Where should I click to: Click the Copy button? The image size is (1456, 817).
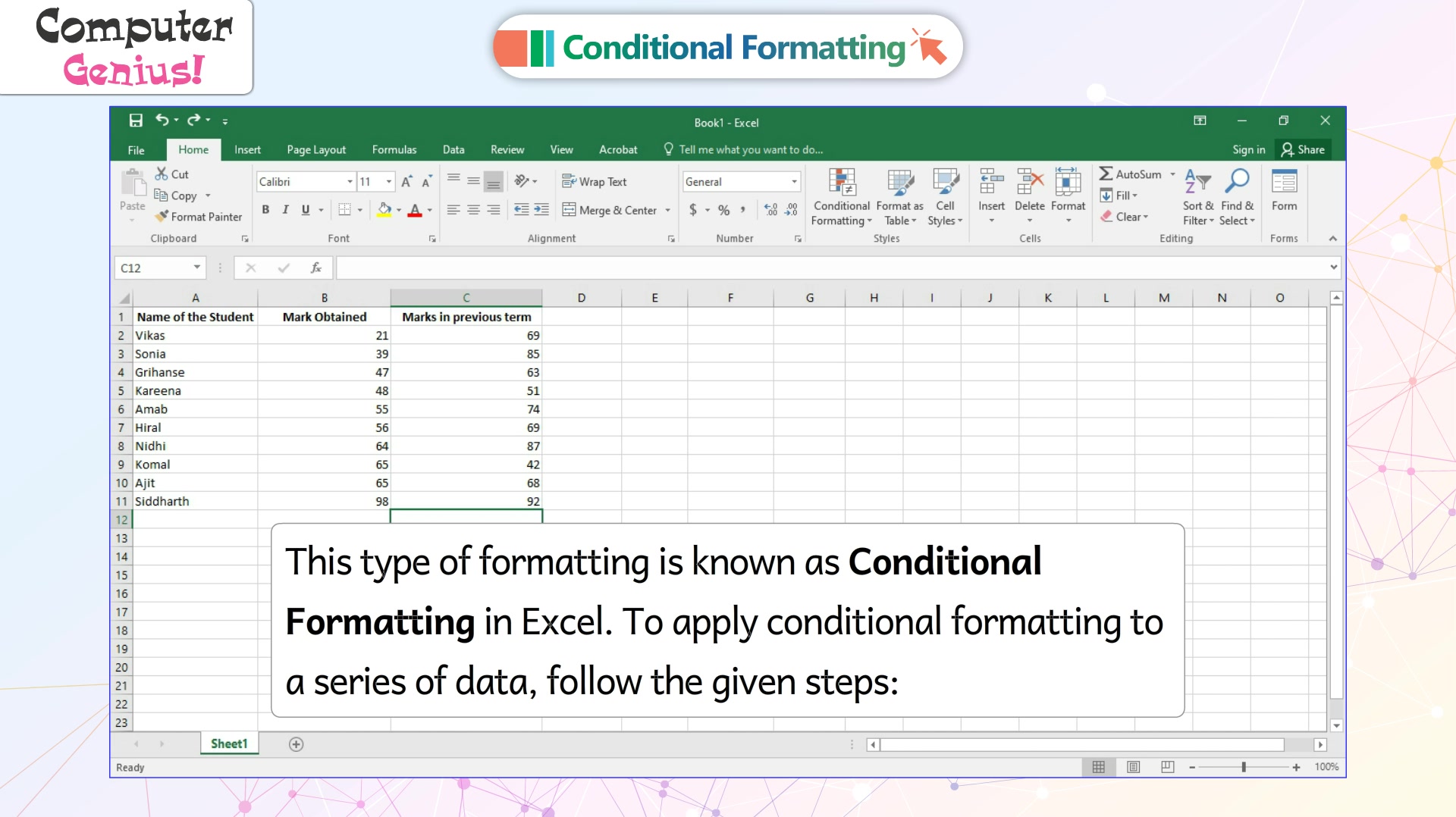(176, 196)
